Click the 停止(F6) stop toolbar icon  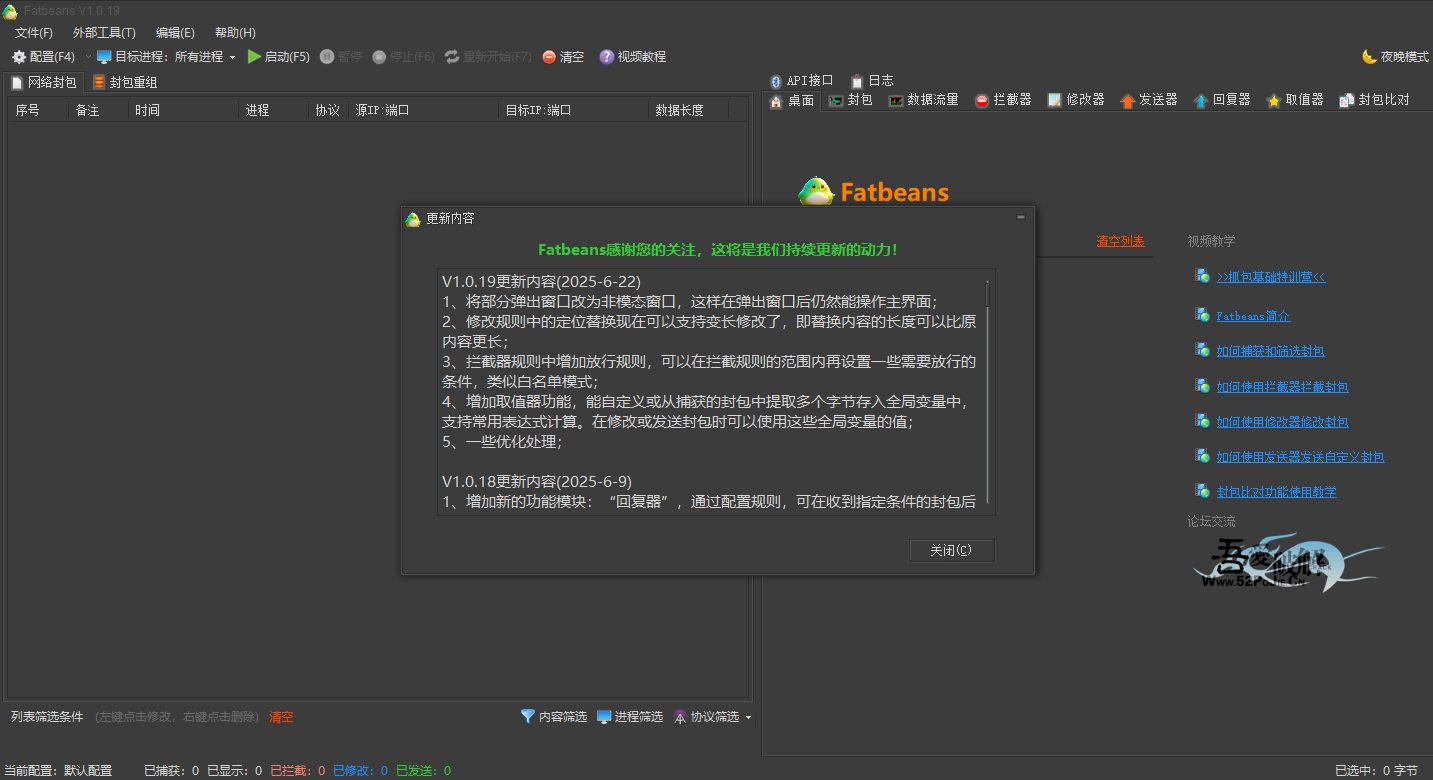click(379, 57)
